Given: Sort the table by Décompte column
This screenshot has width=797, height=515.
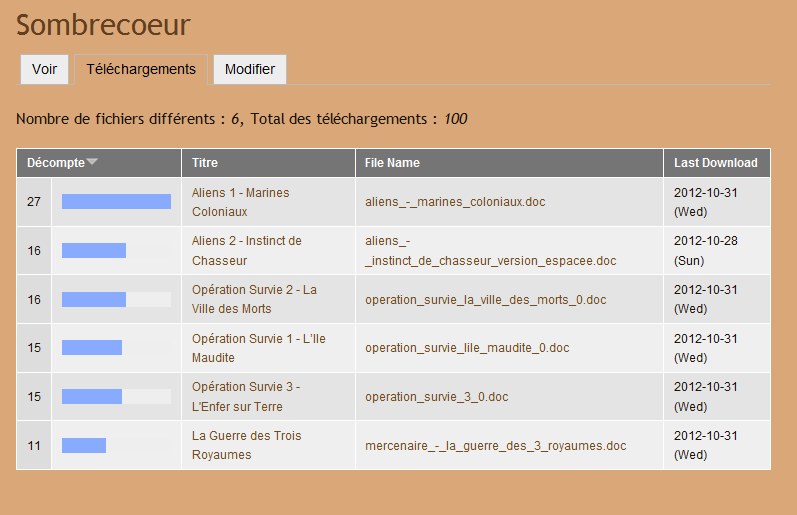Looking at the screenshot, I should [x=56, y=162].
